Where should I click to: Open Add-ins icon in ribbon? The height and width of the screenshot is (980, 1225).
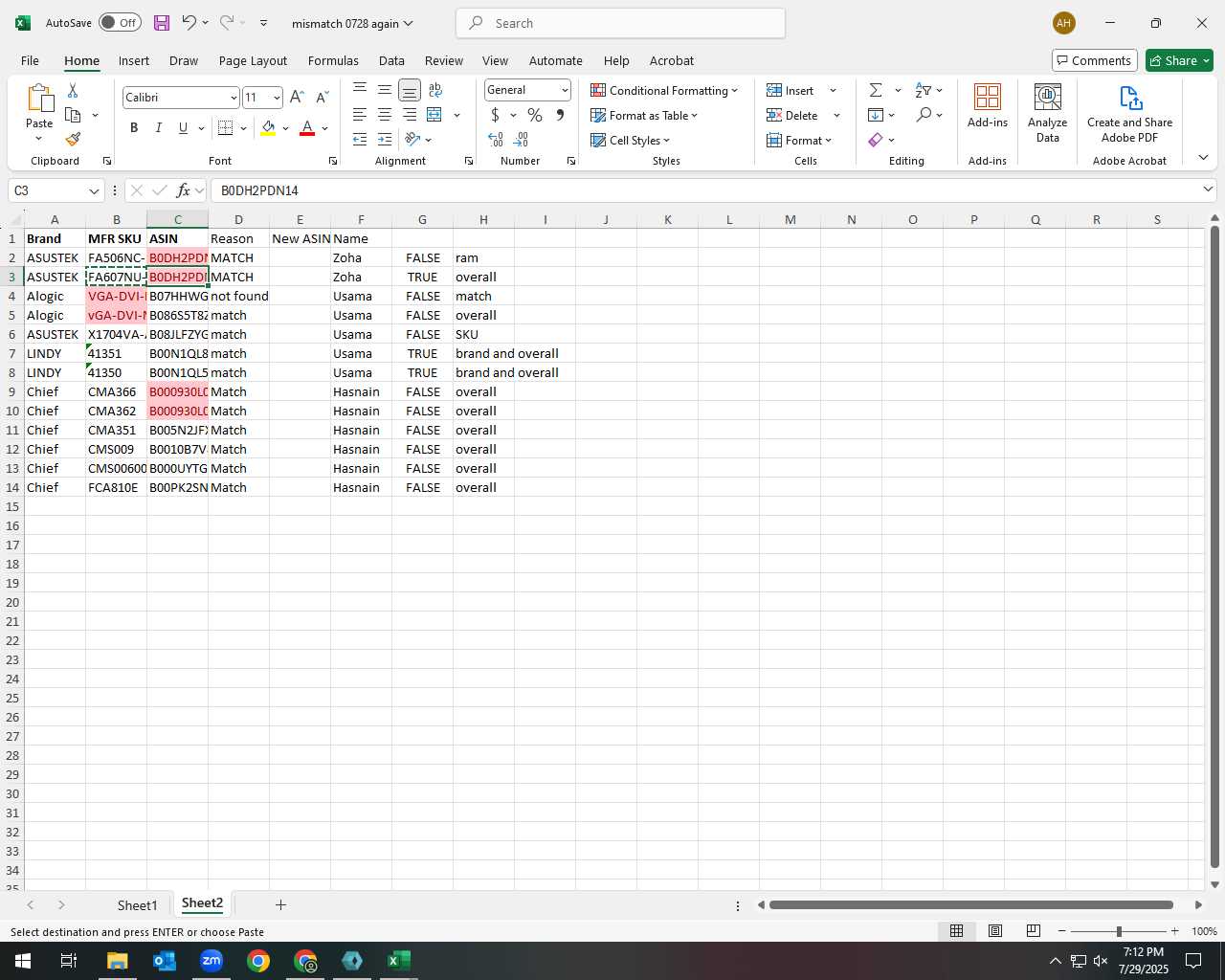(988, 106)
